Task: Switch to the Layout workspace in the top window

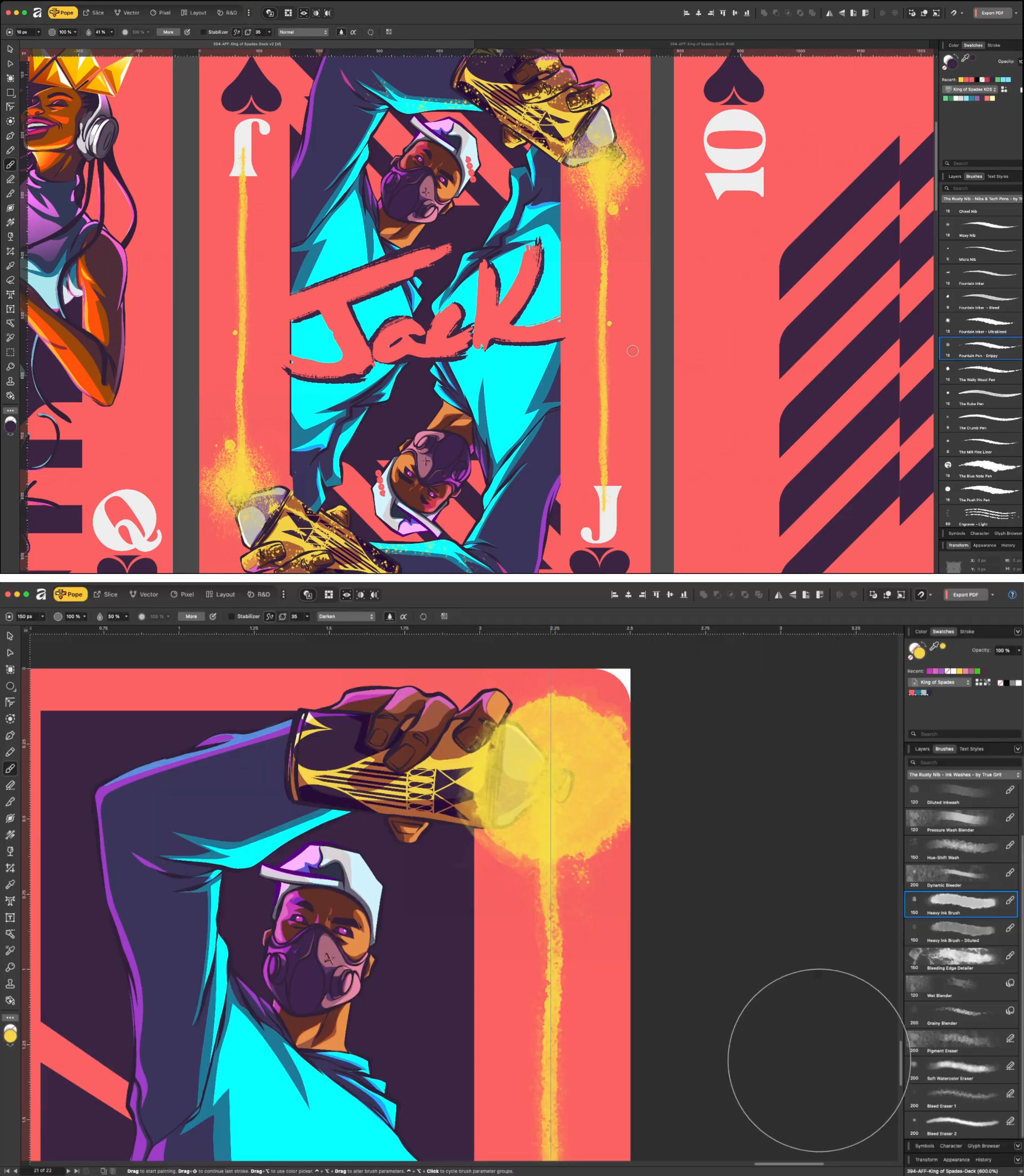Action: pos(194,12)
